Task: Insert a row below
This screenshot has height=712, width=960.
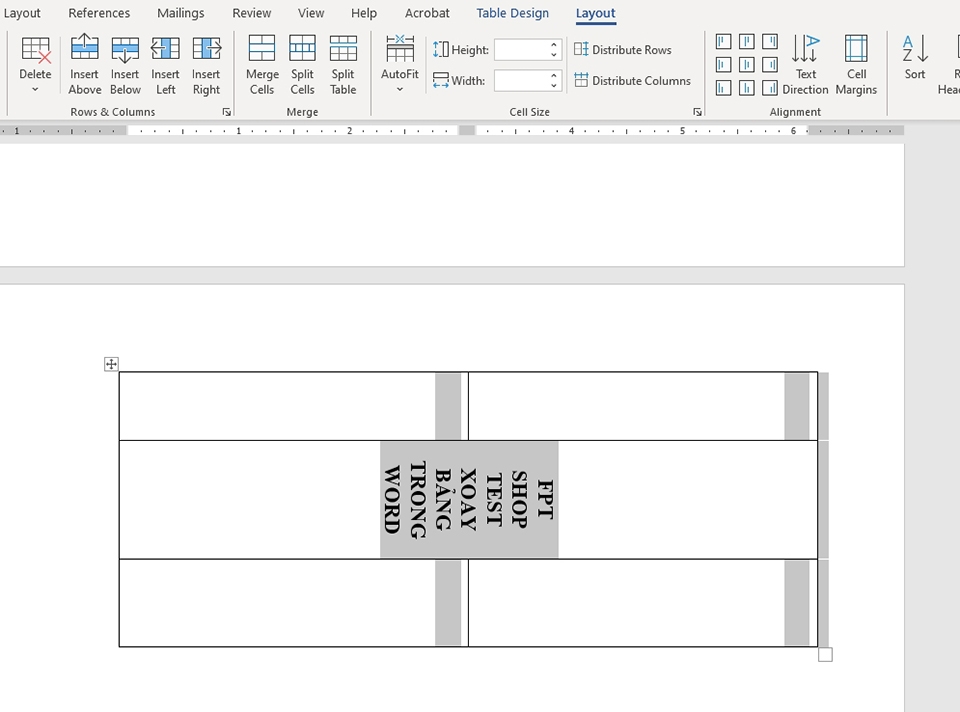Action: (125, 65)
